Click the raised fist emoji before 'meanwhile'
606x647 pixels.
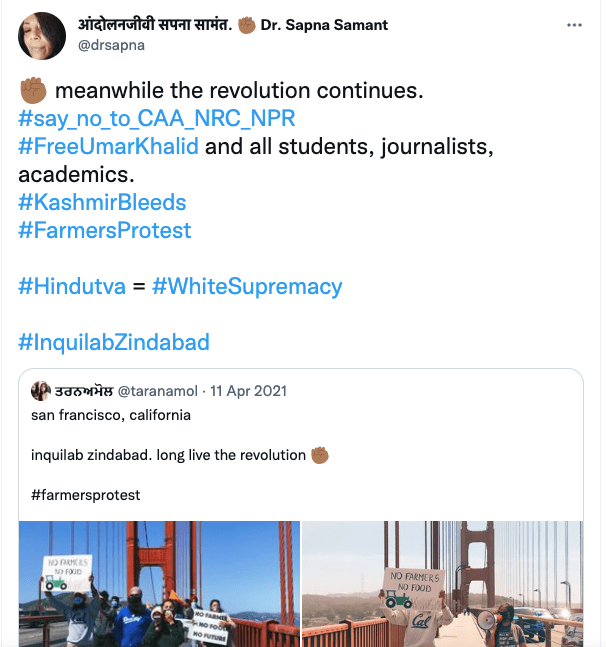pyautogui.click(x=33, y=92)
